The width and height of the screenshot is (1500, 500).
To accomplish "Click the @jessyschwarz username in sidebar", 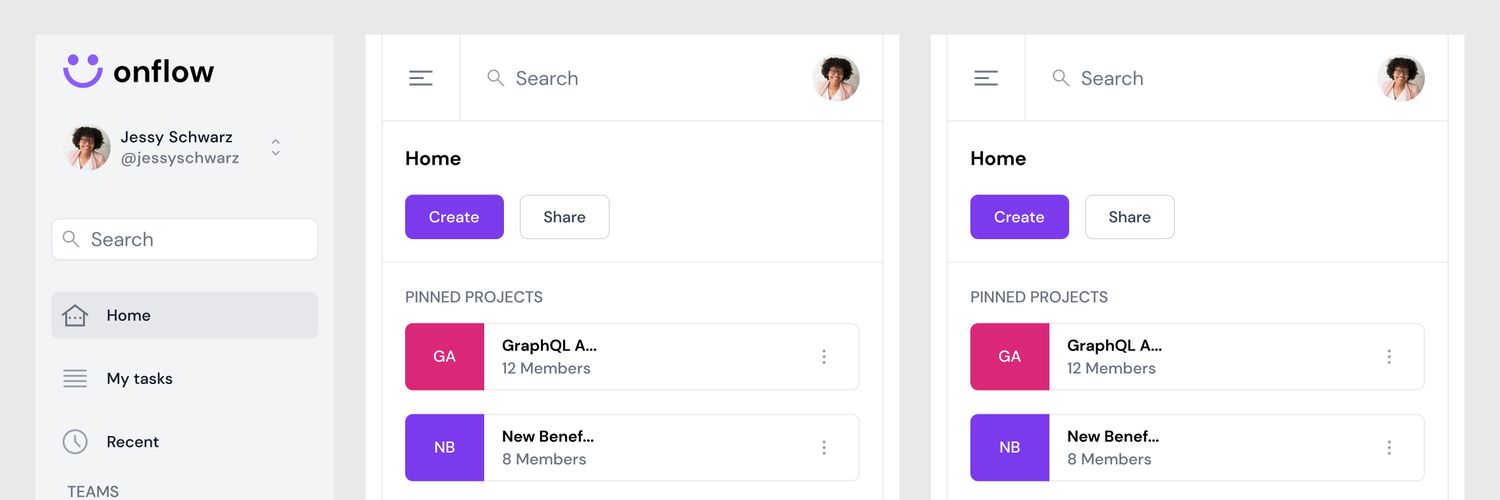I will tap(180, 158).
